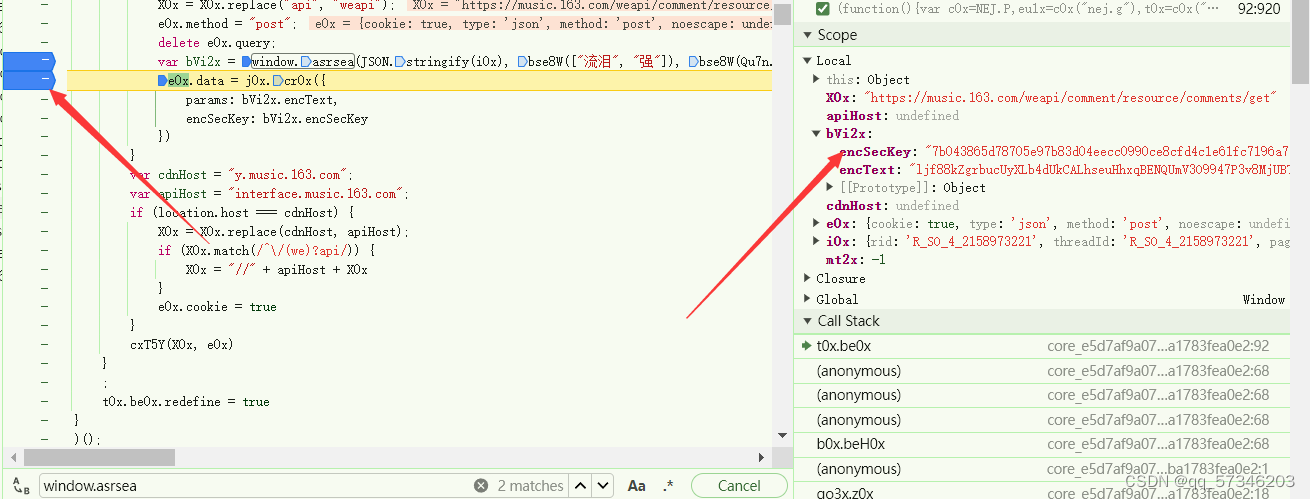Click 'params: bVi2x.encText' in the code
This screenshot has height=499, width=1310.
tap(262, 100)
